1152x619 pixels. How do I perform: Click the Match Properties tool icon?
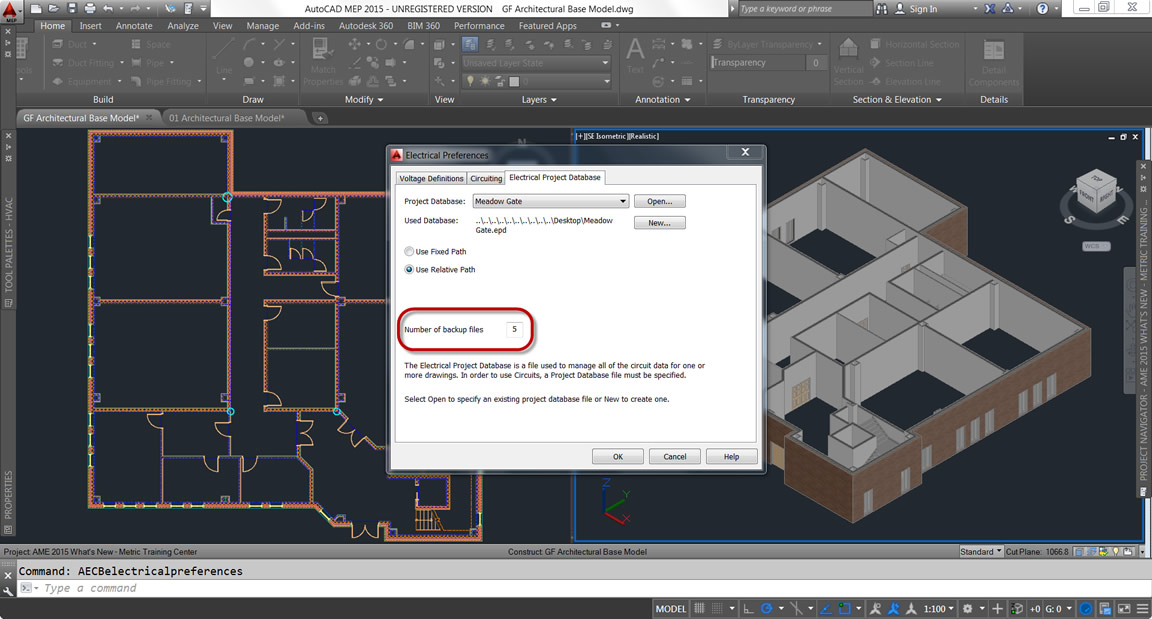click(x=322, y=49)
